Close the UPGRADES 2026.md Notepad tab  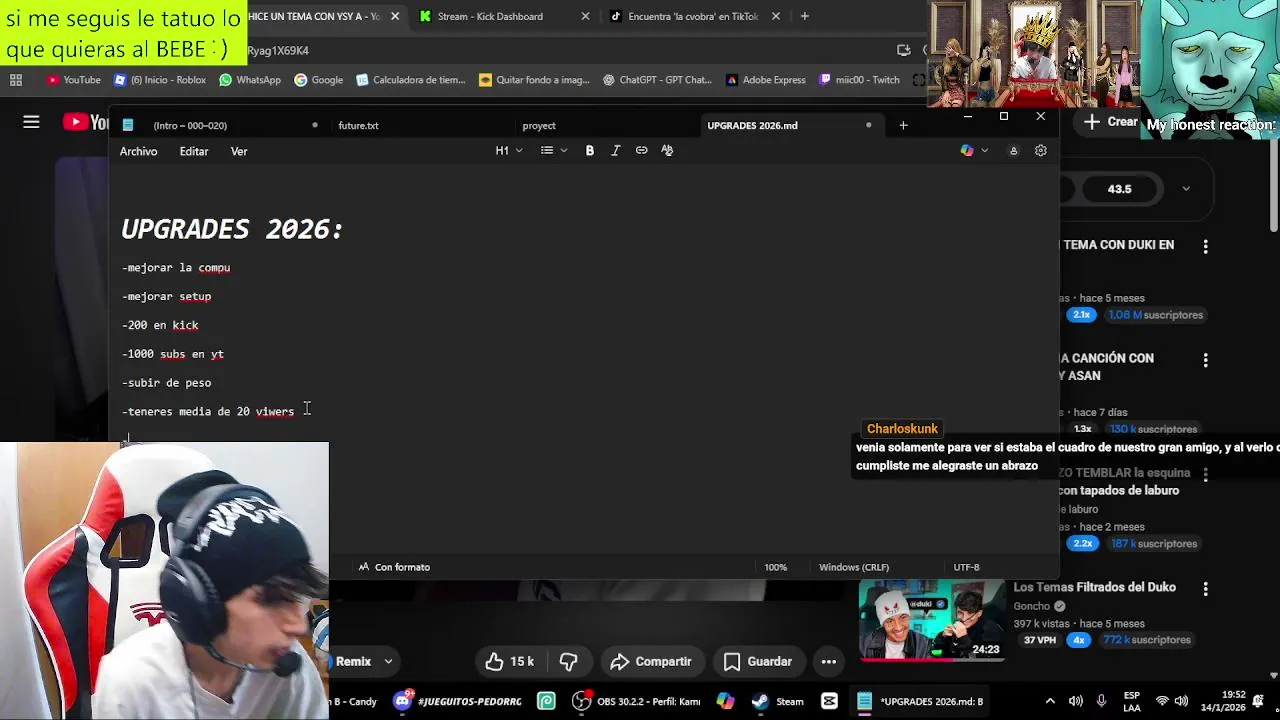point(868,125)
